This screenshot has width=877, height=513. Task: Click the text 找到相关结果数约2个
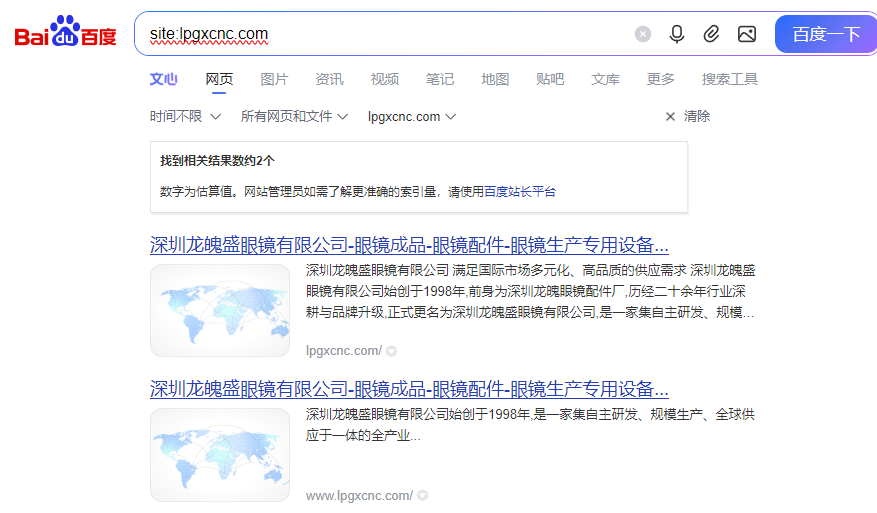(x=217, y=161)
